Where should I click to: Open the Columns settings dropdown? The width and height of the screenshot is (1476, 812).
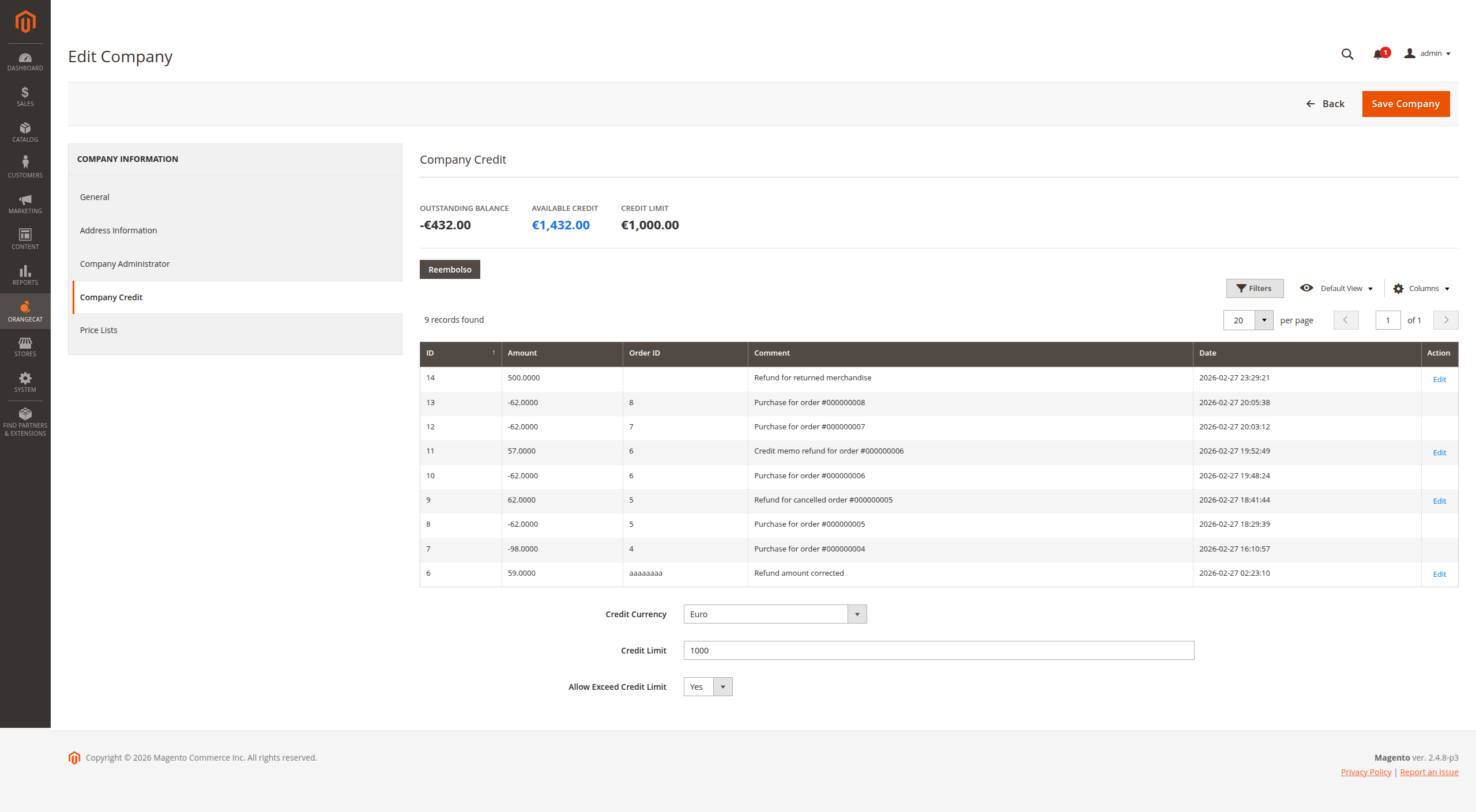click(1421, 288)
